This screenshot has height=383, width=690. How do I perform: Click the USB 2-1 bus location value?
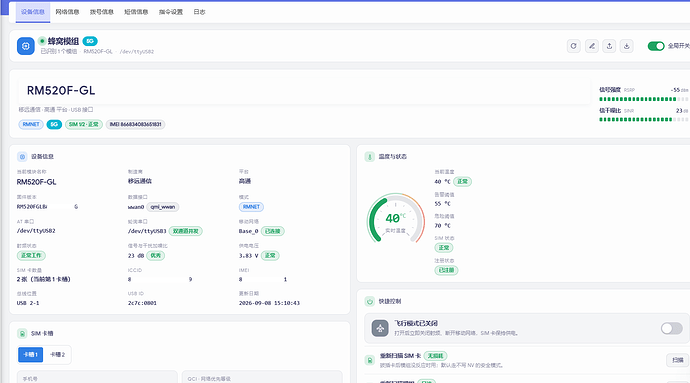pyautogui.click(x=28, y=303)
